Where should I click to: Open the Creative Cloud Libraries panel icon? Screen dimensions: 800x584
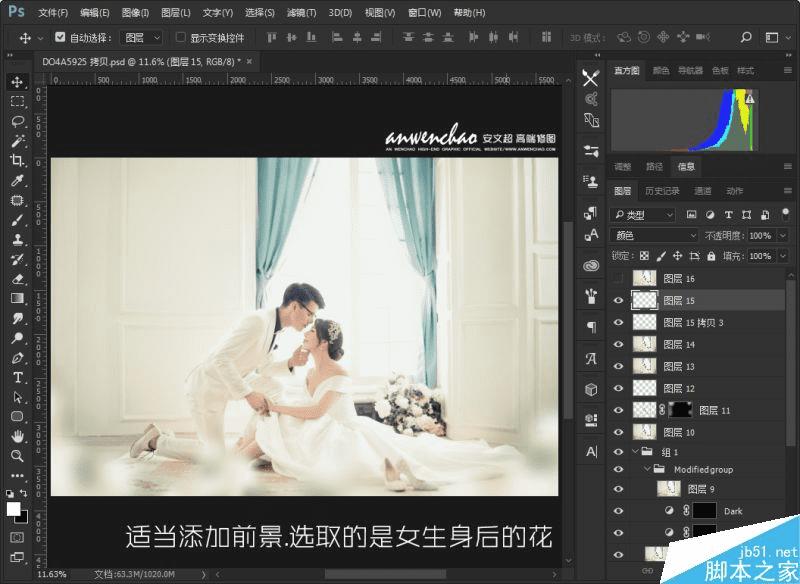(591, 265)
